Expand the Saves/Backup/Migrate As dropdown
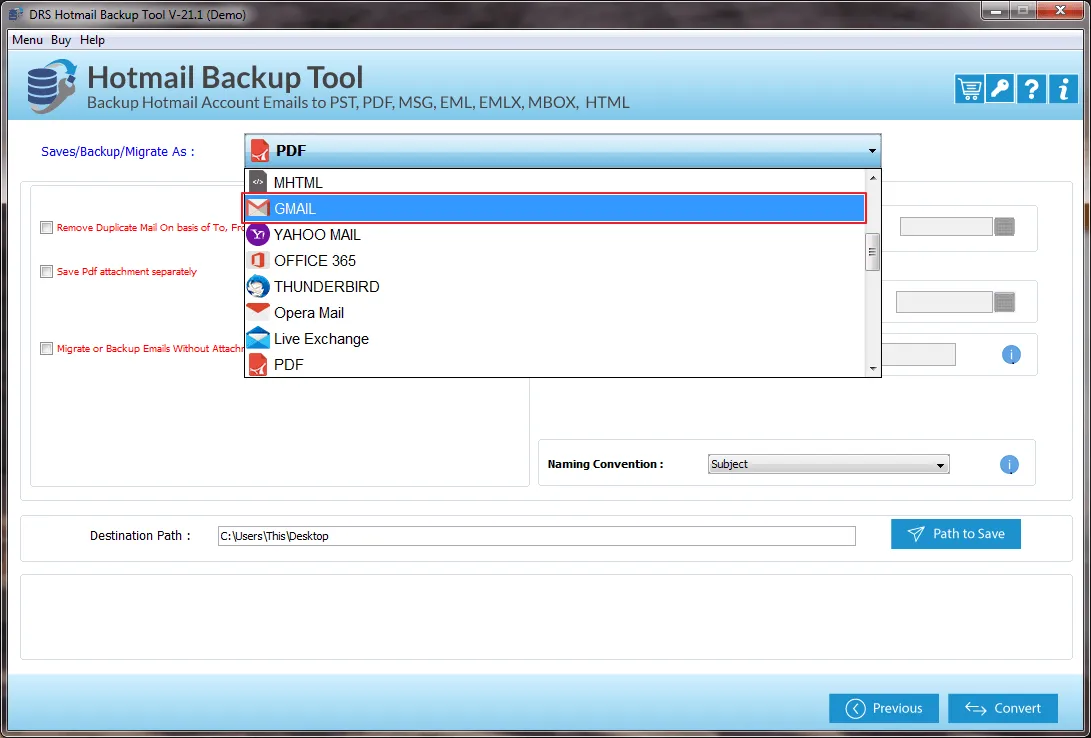Image resolution: width=1091 pixels, height=738 pixels. click(563, 150)
